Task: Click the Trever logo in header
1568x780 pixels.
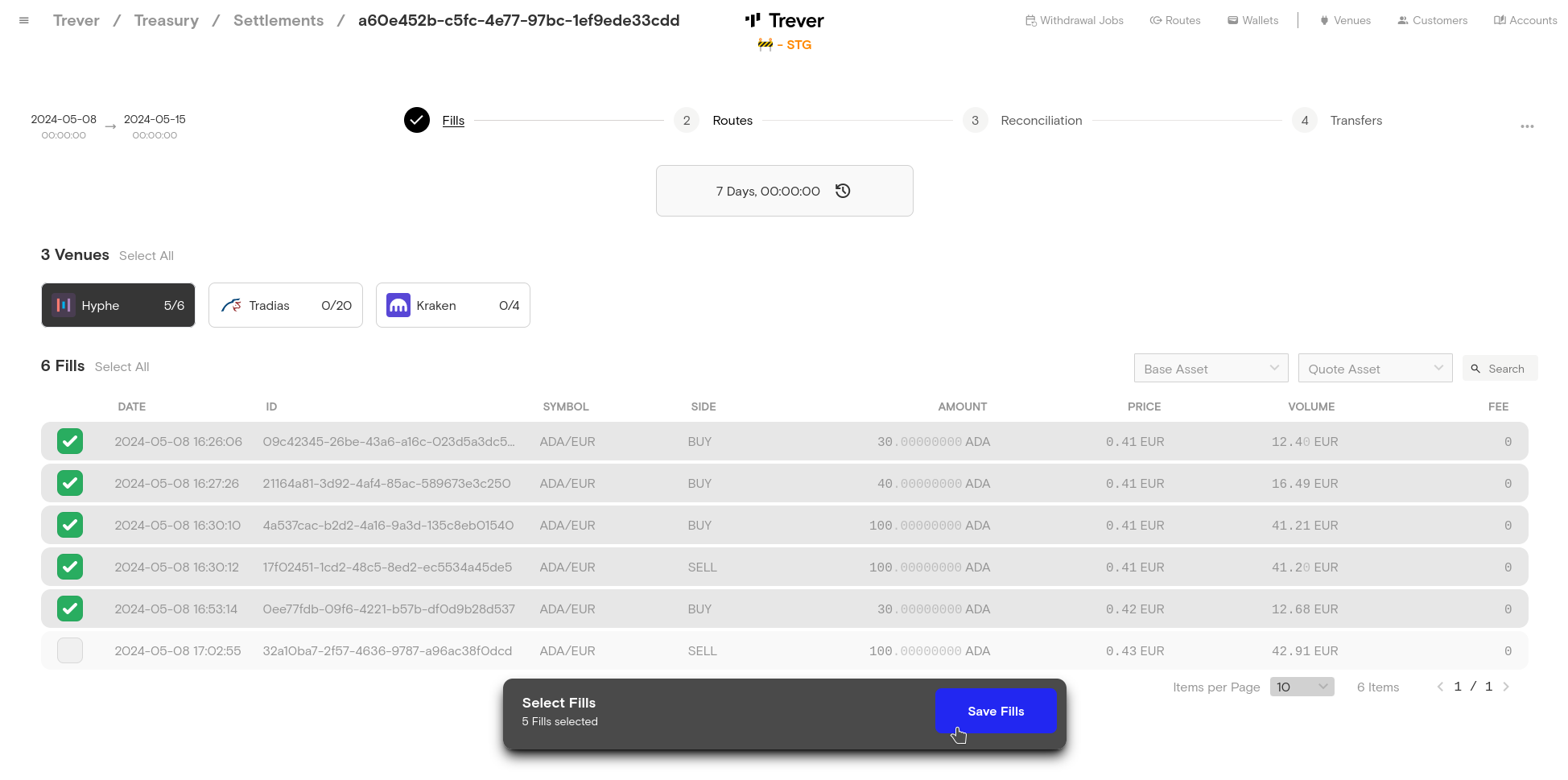Action: [784, 21]
